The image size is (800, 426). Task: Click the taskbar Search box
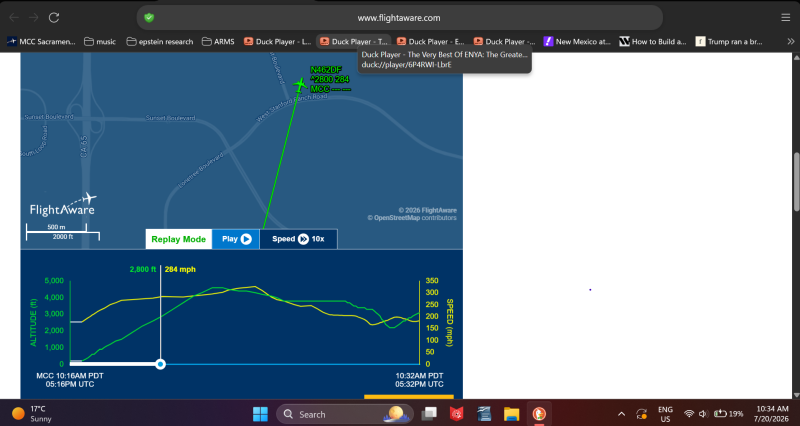(x=345, y=414)
